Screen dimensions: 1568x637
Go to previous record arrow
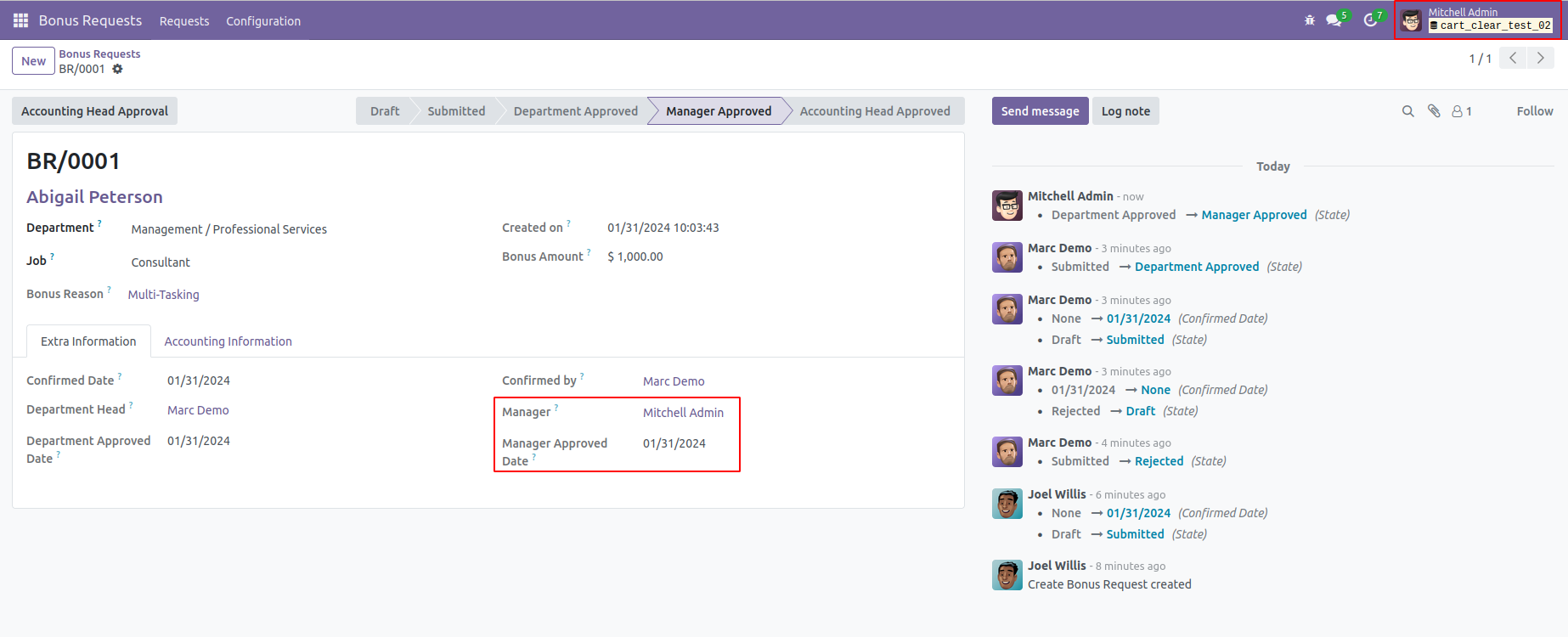pyautogui.click(x=1513, y=59)
